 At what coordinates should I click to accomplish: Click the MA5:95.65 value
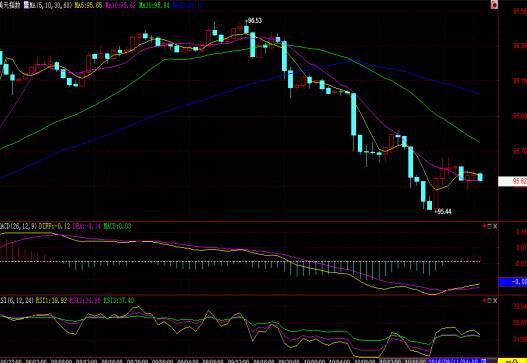click(88, 5)
